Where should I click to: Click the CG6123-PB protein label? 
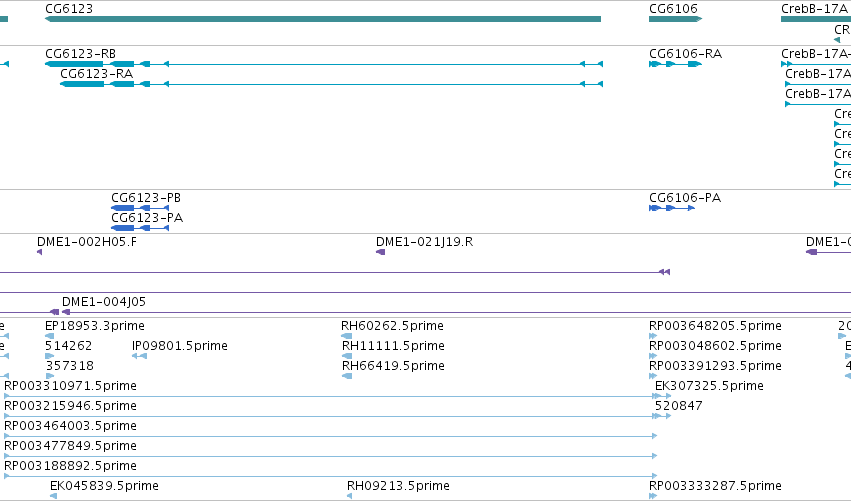coord(146,198)
